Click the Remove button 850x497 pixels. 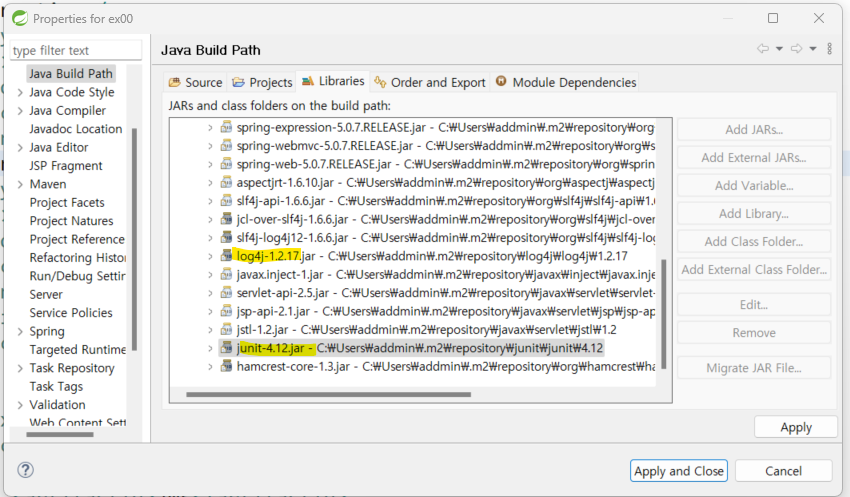(754, 333)
